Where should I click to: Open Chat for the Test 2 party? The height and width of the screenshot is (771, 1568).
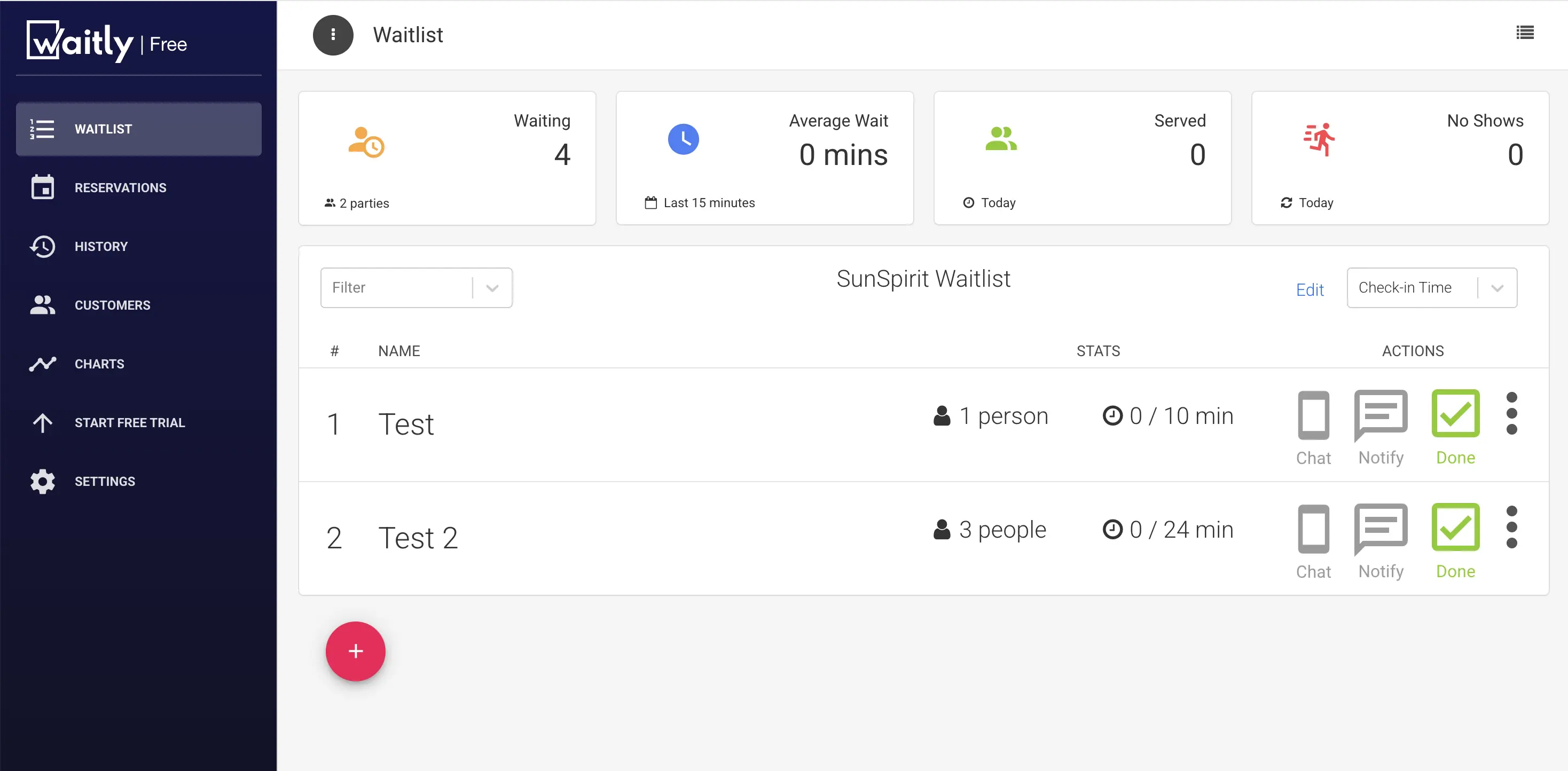click(x=1314, y=541)
